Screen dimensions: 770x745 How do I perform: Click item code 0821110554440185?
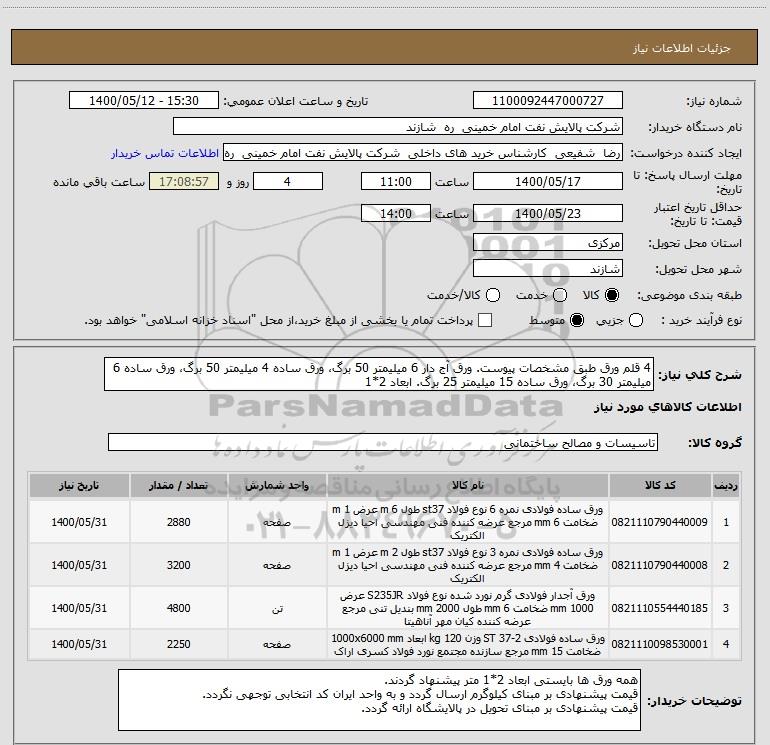[x=660, y=608]
